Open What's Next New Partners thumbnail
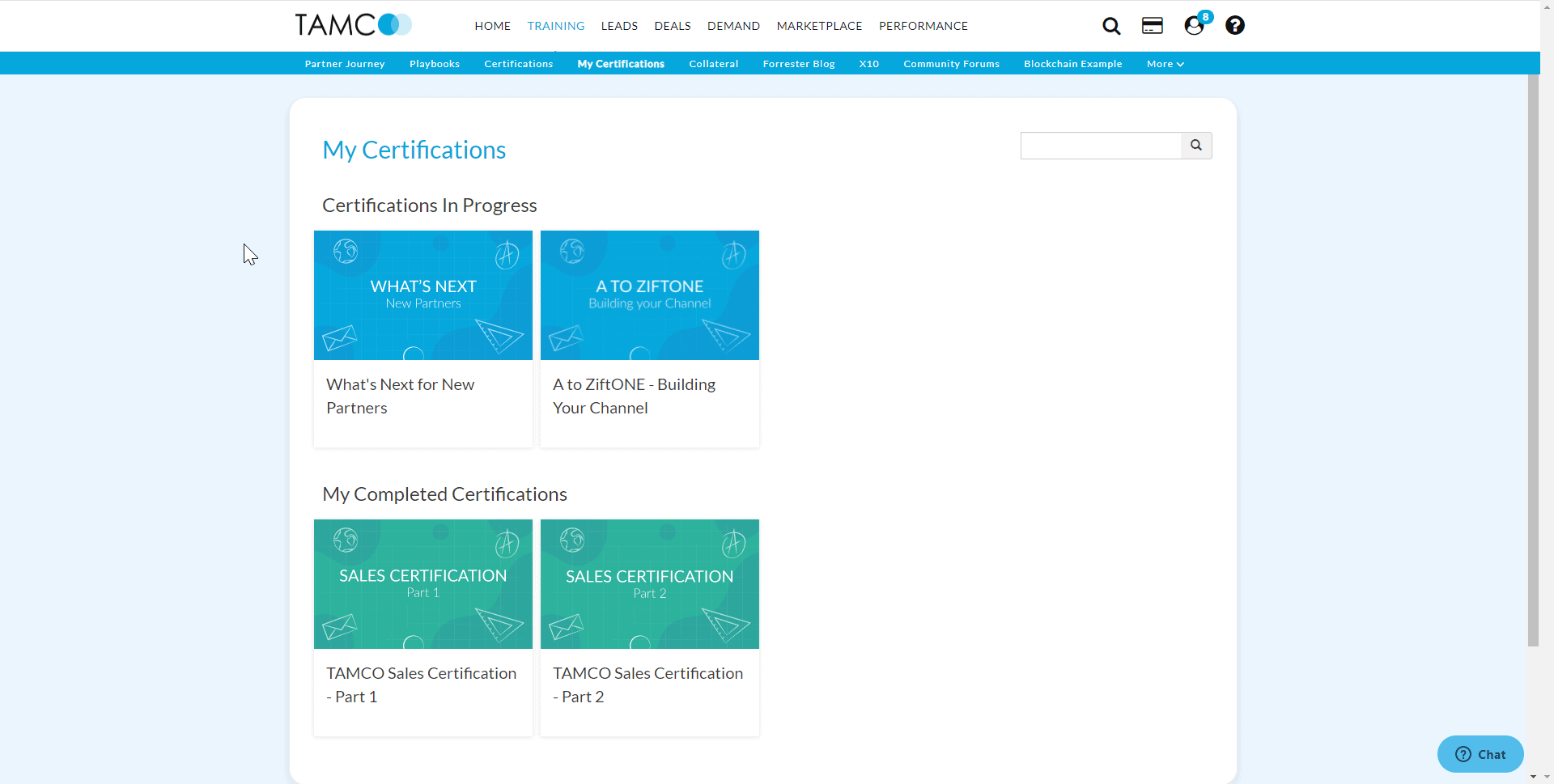1554x784 pixels. pos(423,295)
